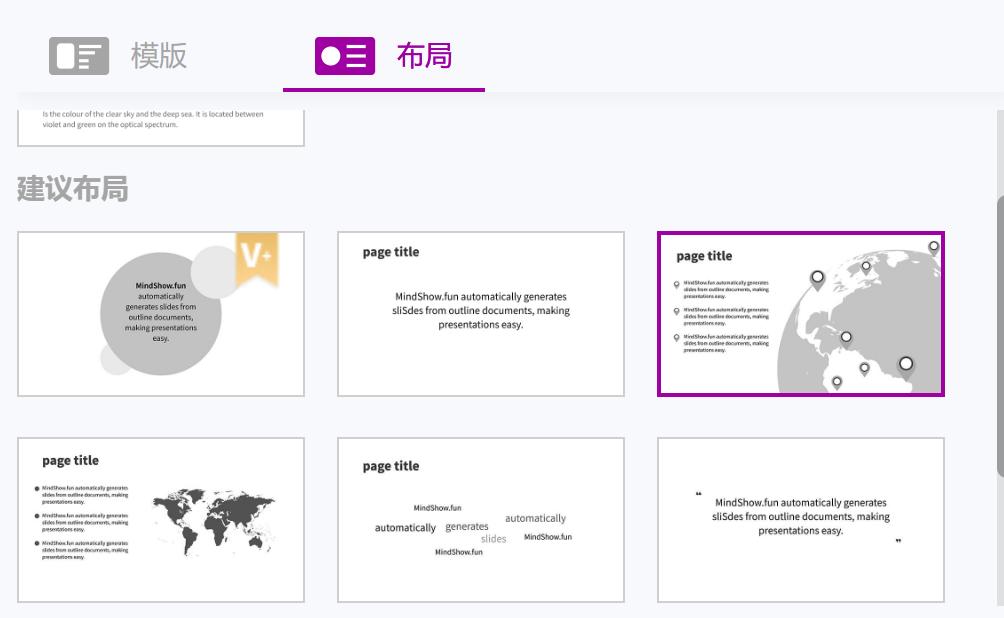
Task: Pick the quote-style layout
Action: (x=800, y=519)
